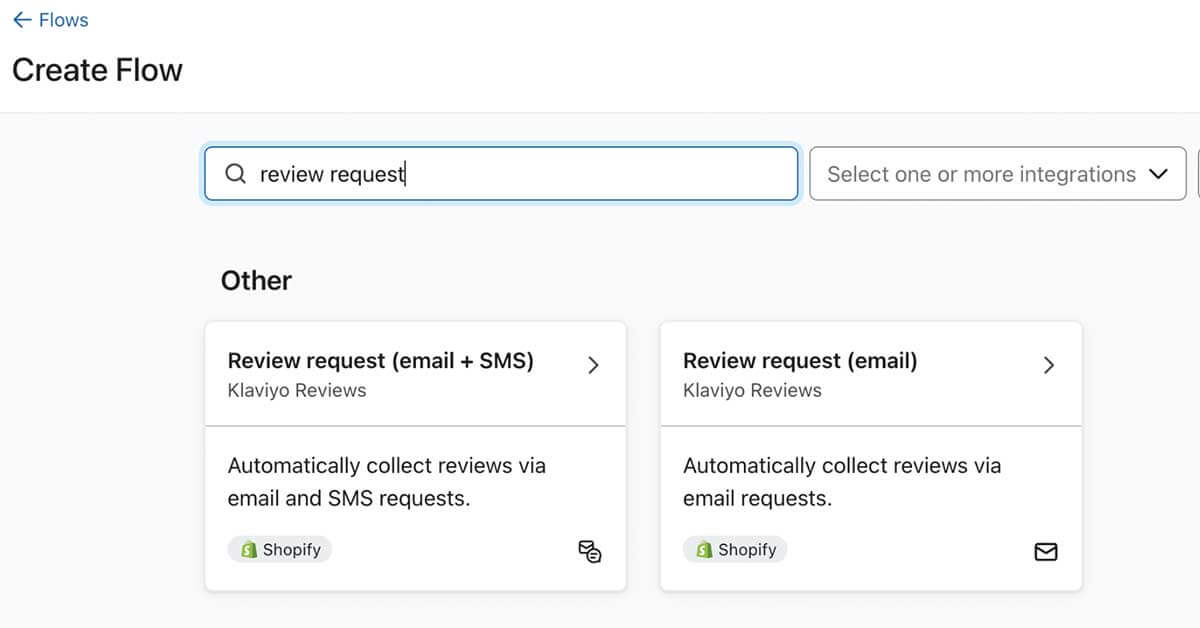Image resolution: width=1200 pixels, height=628 pixels.
Task: Select the Review request (email) title
Action: [800, 361]
